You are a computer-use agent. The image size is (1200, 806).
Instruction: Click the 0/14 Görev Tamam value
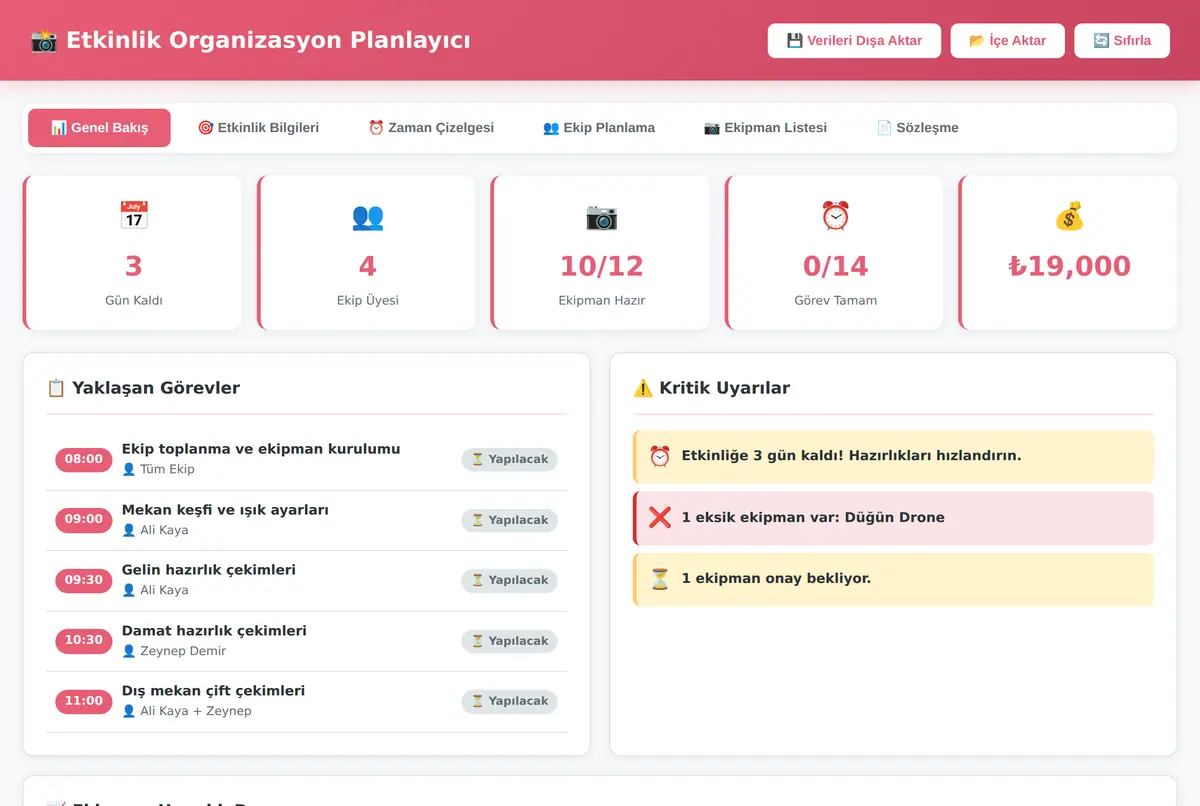coord(836,266)
